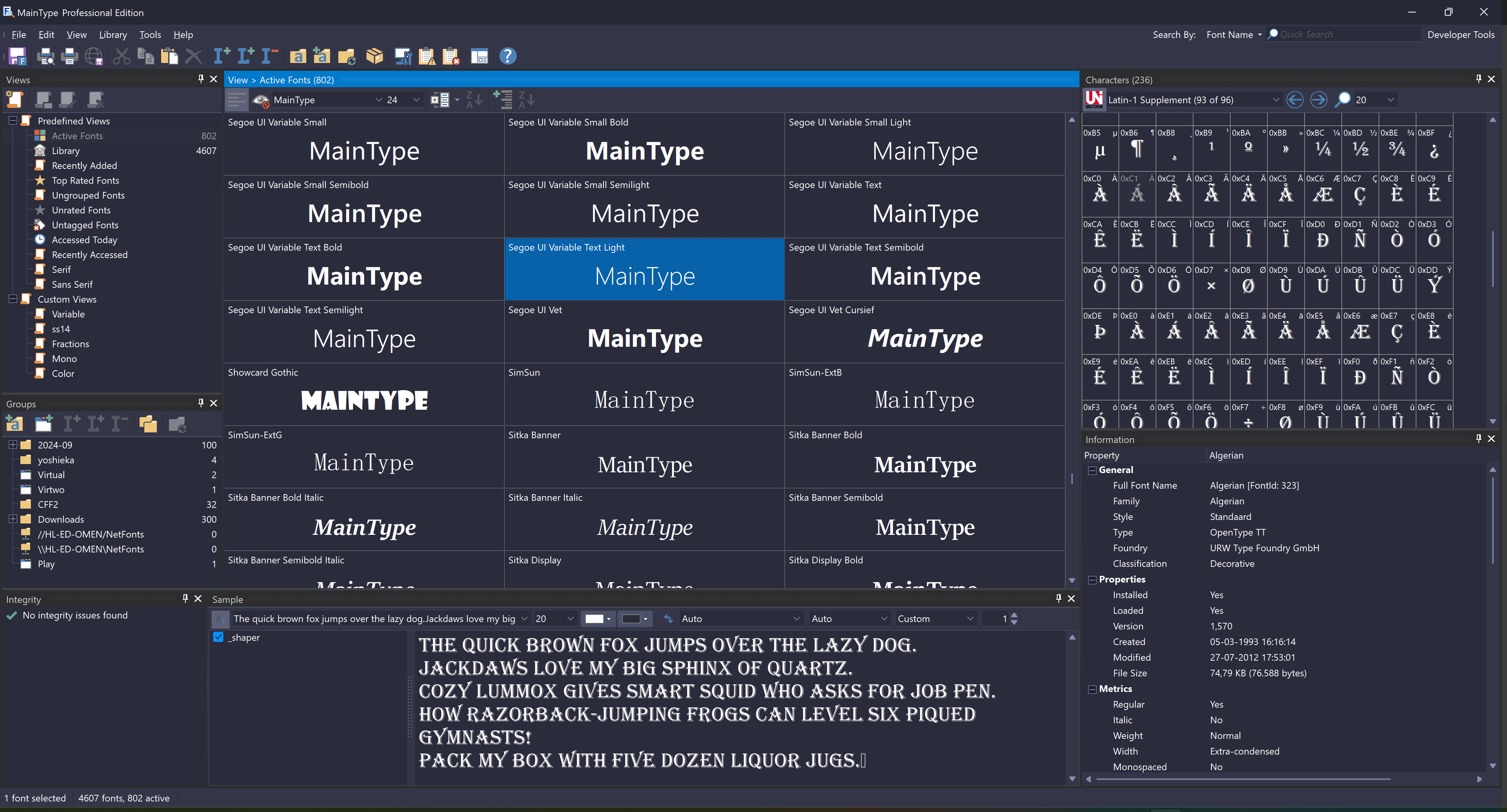Open the Search By Font Name dropdown
This screenshot has height=812, width=1507.
pos(1234,34)
